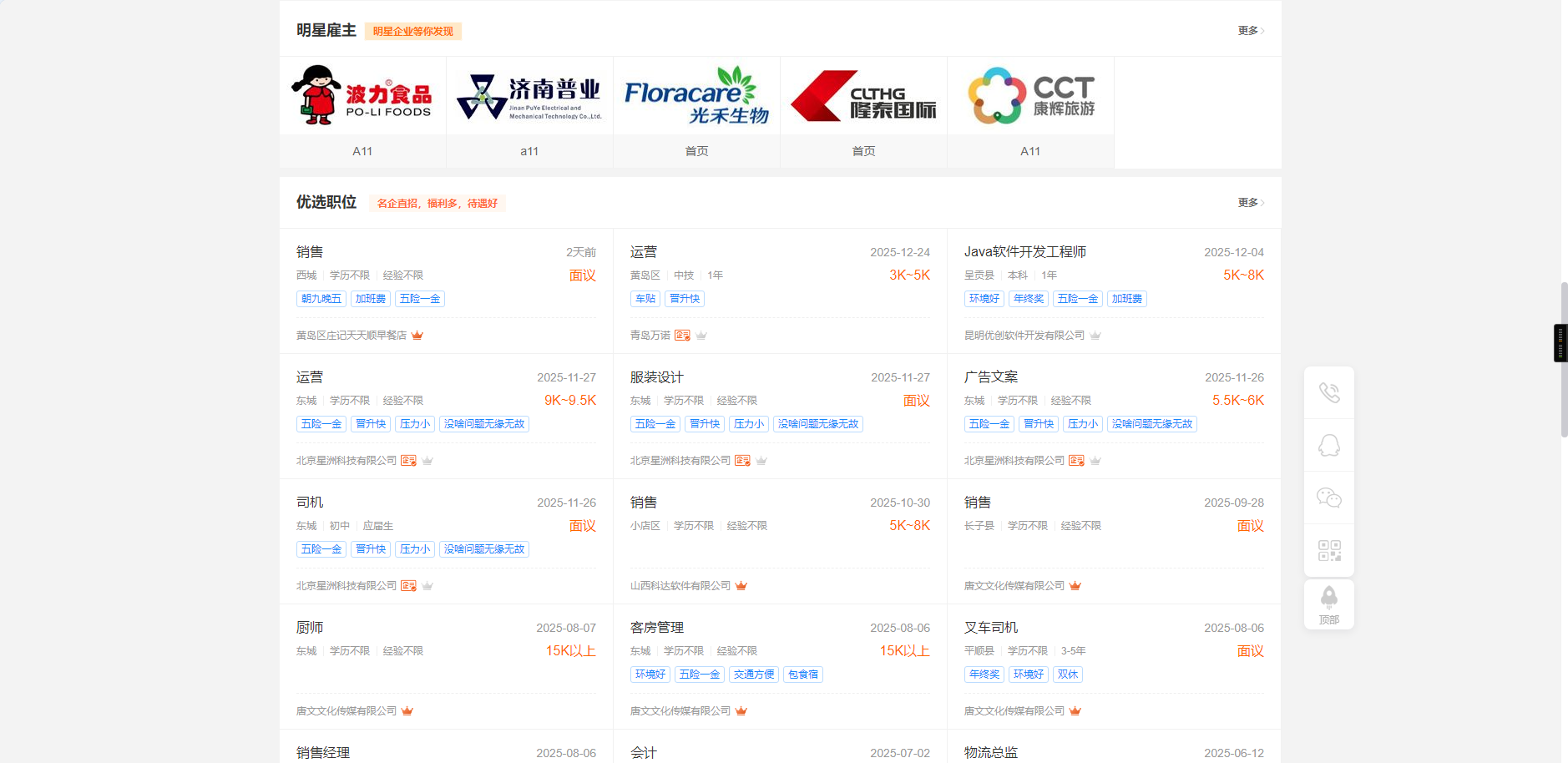Click the 明星企业等你发现 orange banner
Screen dimensions: 1568x763
coord(412,30)
